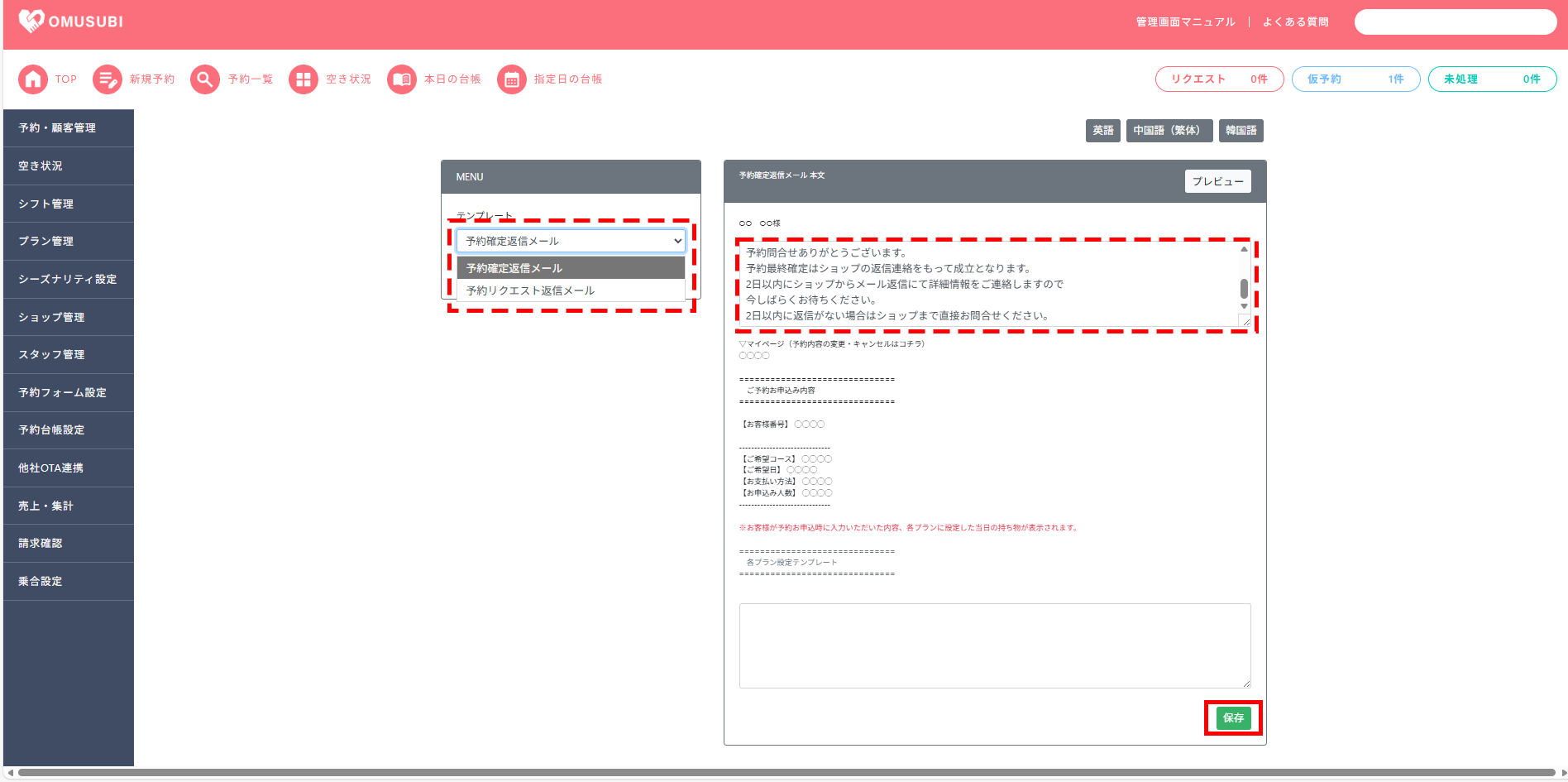The width and height of the screenshot is (1568, 782).
Task: Switch to 韓国語 language tab
Action: (x=1241, y=131)
